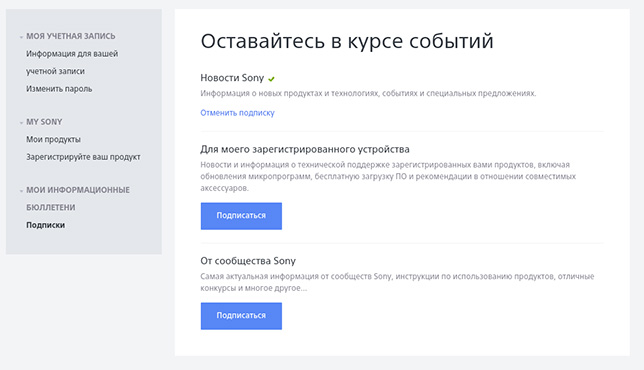Click green checkmark next to Новости Sony
644x370 pixels.
coord(271,78)
